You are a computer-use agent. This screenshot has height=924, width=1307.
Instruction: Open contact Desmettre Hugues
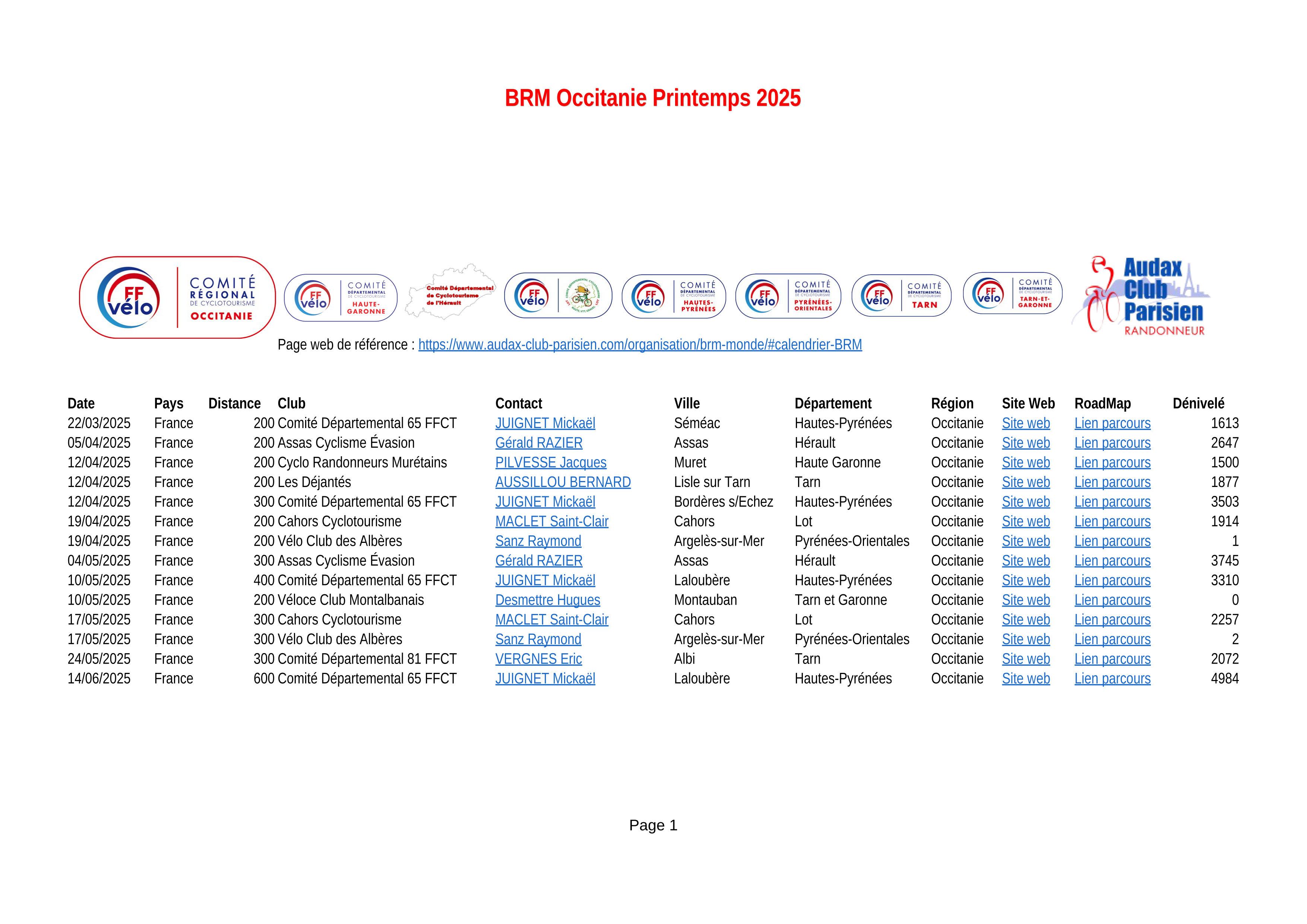coord(548,600)
